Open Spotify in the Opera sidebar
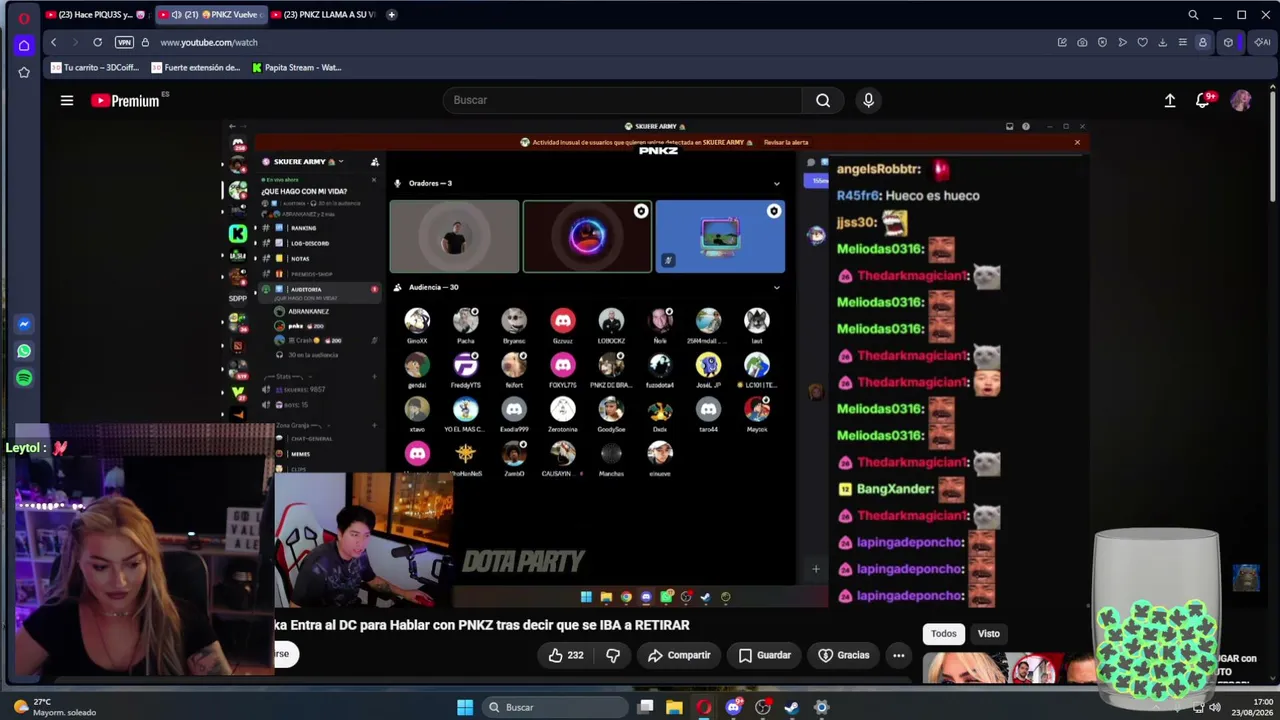This screenshot has width=1280, height=720. tap(24, 378)
